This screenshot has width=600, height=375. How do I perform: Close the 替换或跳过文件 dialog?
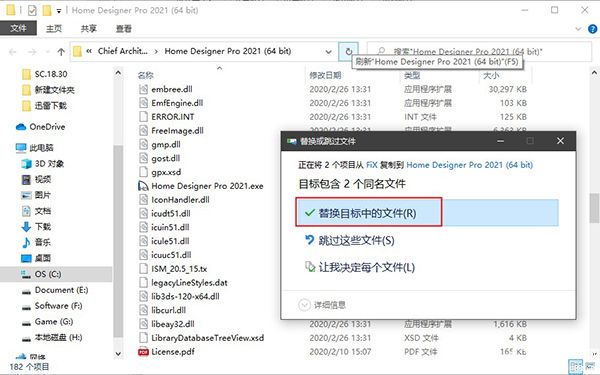[560, 141]
